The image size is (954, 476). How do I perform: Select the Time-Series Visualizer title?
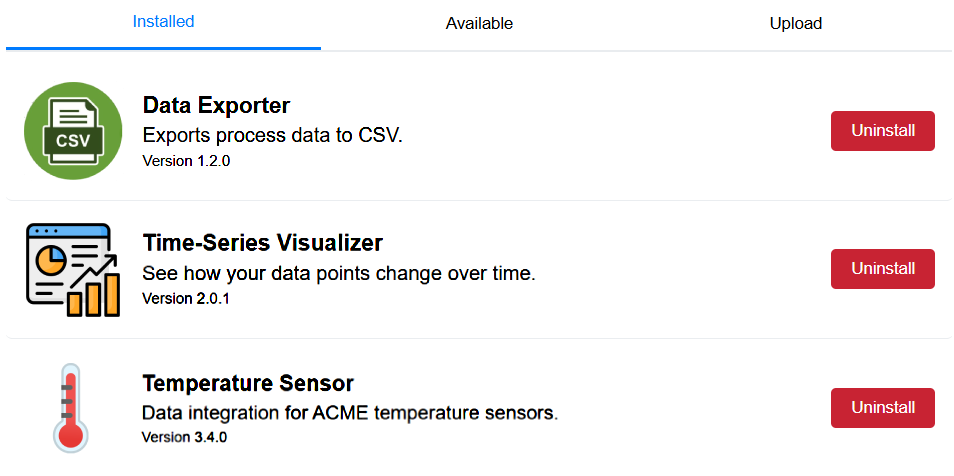point(262,243)
